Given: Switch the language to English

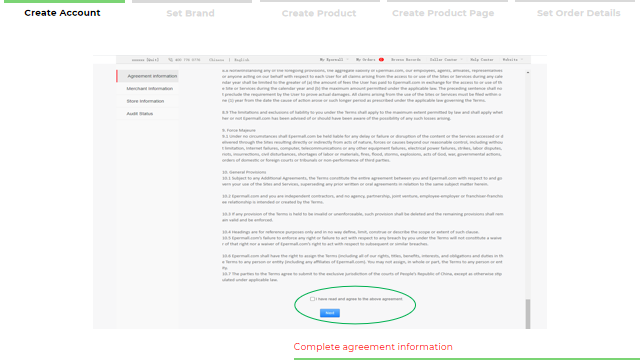Looking at the screenshot, I should coord(242,60).
